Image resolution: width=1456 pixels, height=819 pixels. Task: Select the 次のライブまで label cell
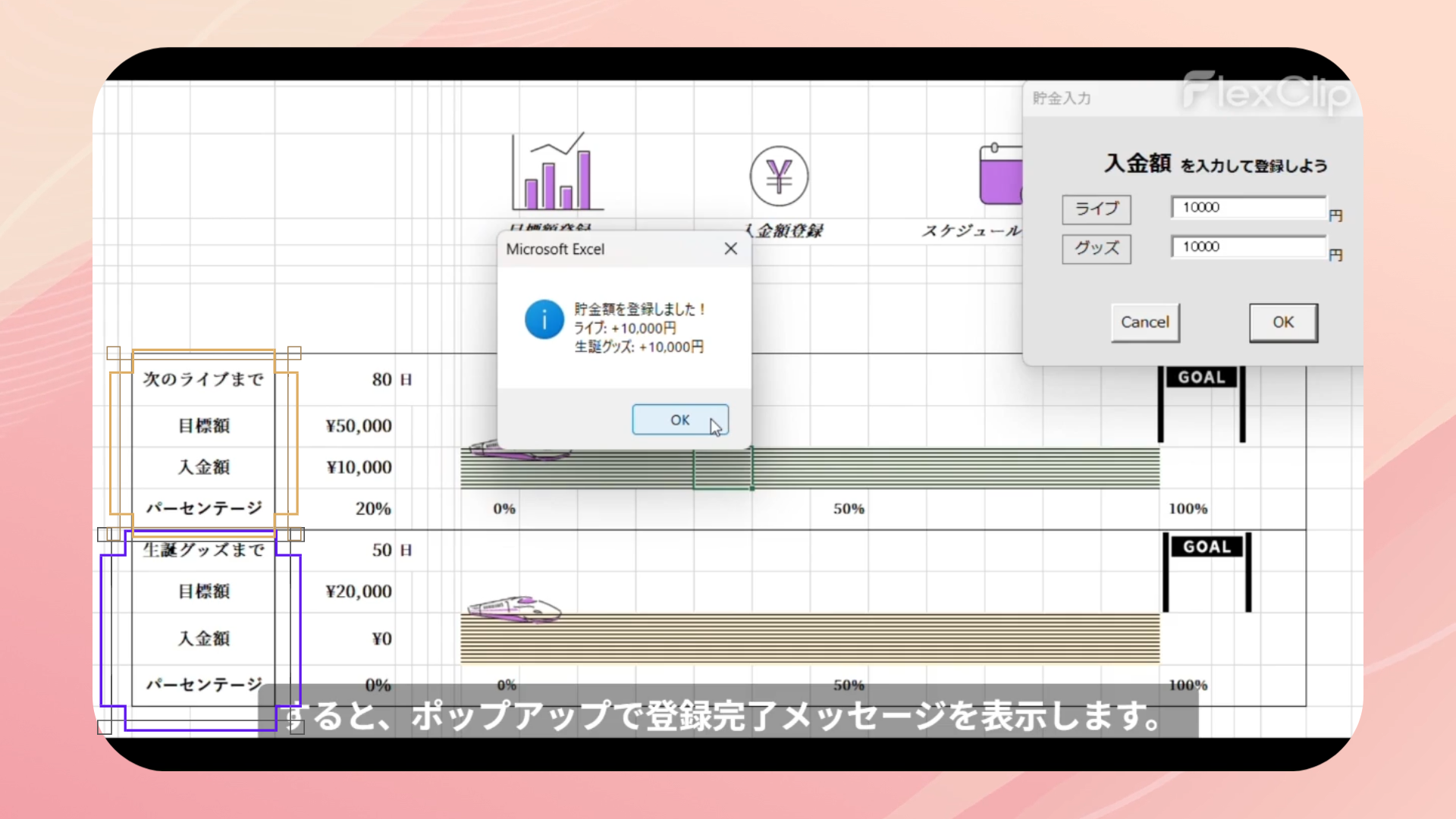pyautogui.click(x=203, y=379)
